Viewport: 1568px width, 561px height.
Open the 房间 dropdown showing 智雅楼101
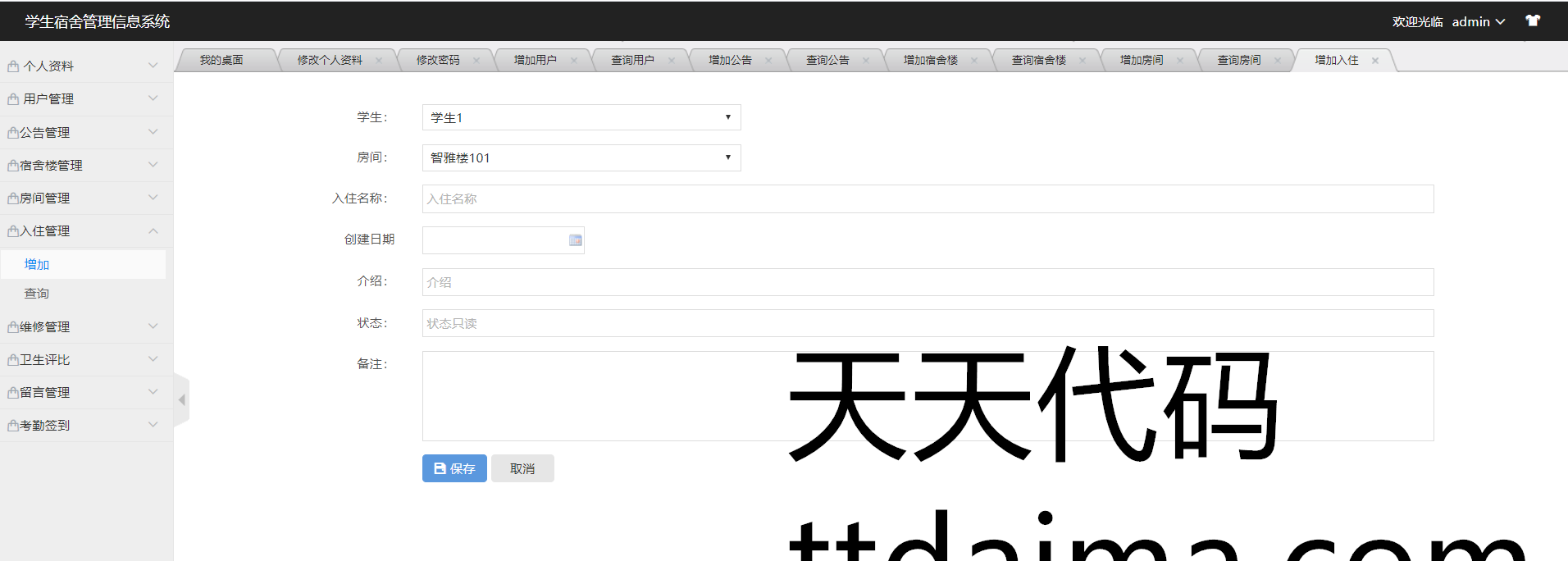coord(581,157)
